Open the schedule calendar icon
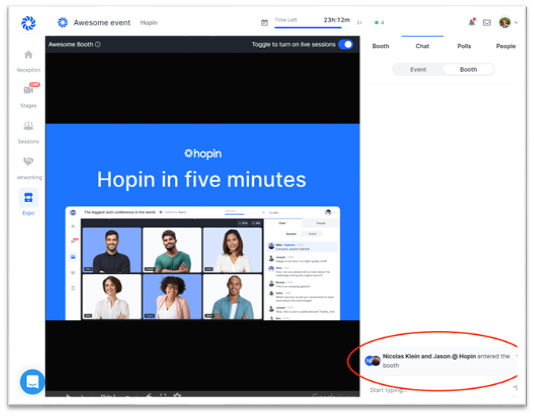Viewport: 534px width, 416px height. pos(264,22)
